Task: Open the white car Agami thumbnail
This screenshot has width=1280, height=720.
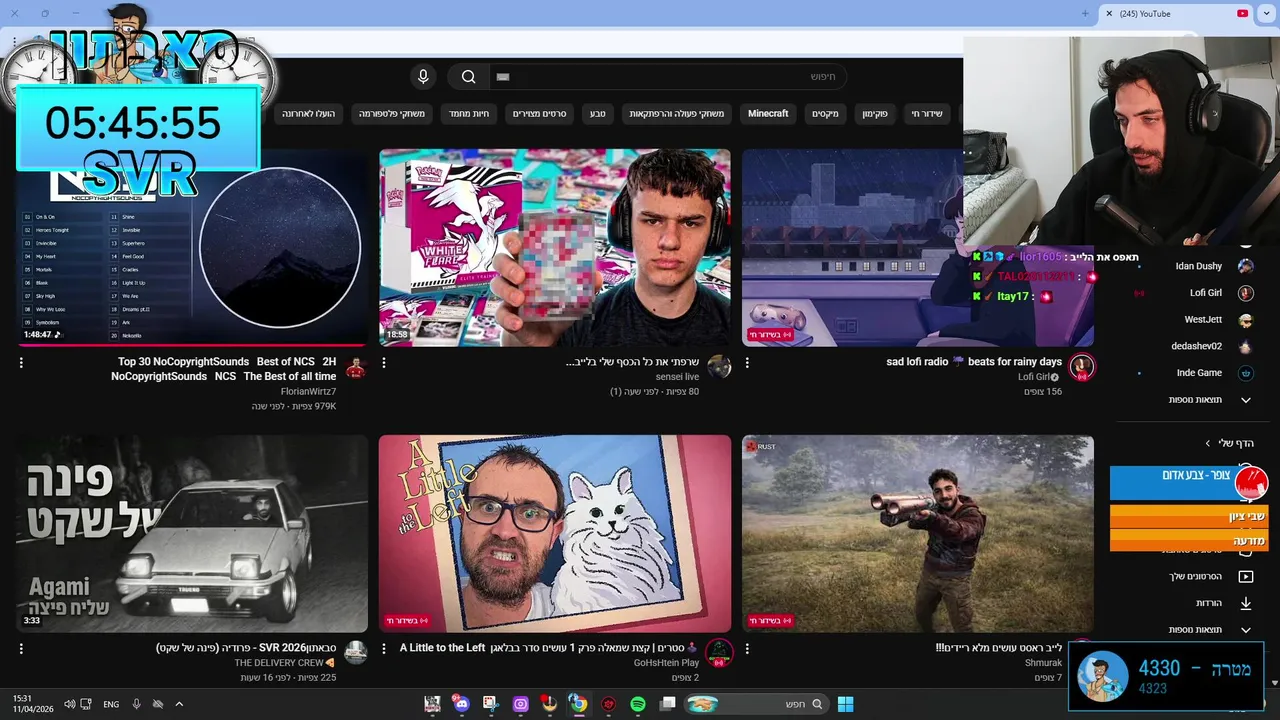Action: (192, 534)
